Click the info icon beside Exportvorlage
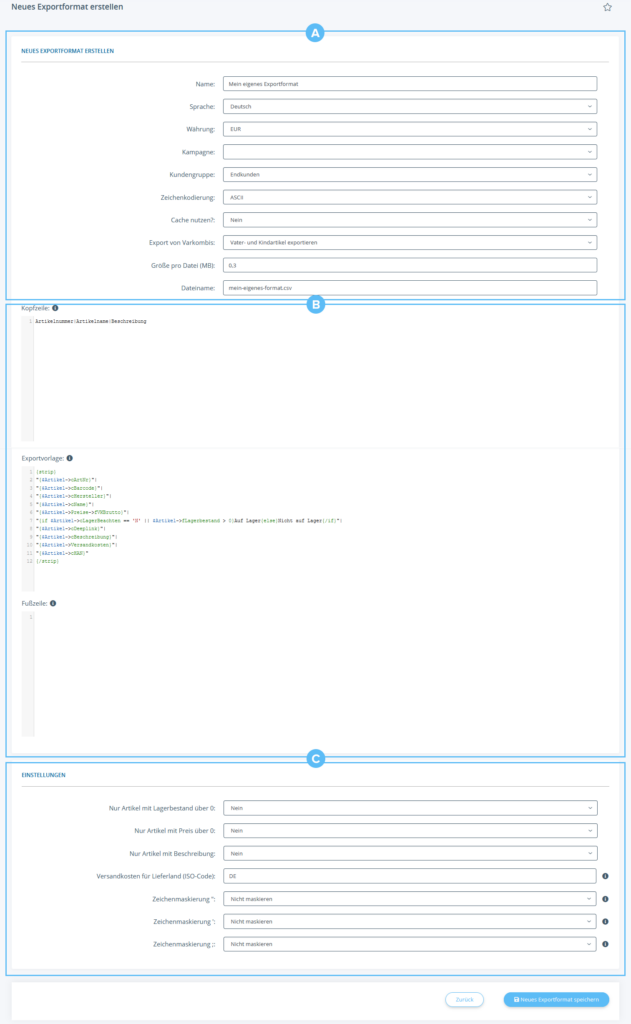The height and width of the screenshot is (1024, 631). 69,458
